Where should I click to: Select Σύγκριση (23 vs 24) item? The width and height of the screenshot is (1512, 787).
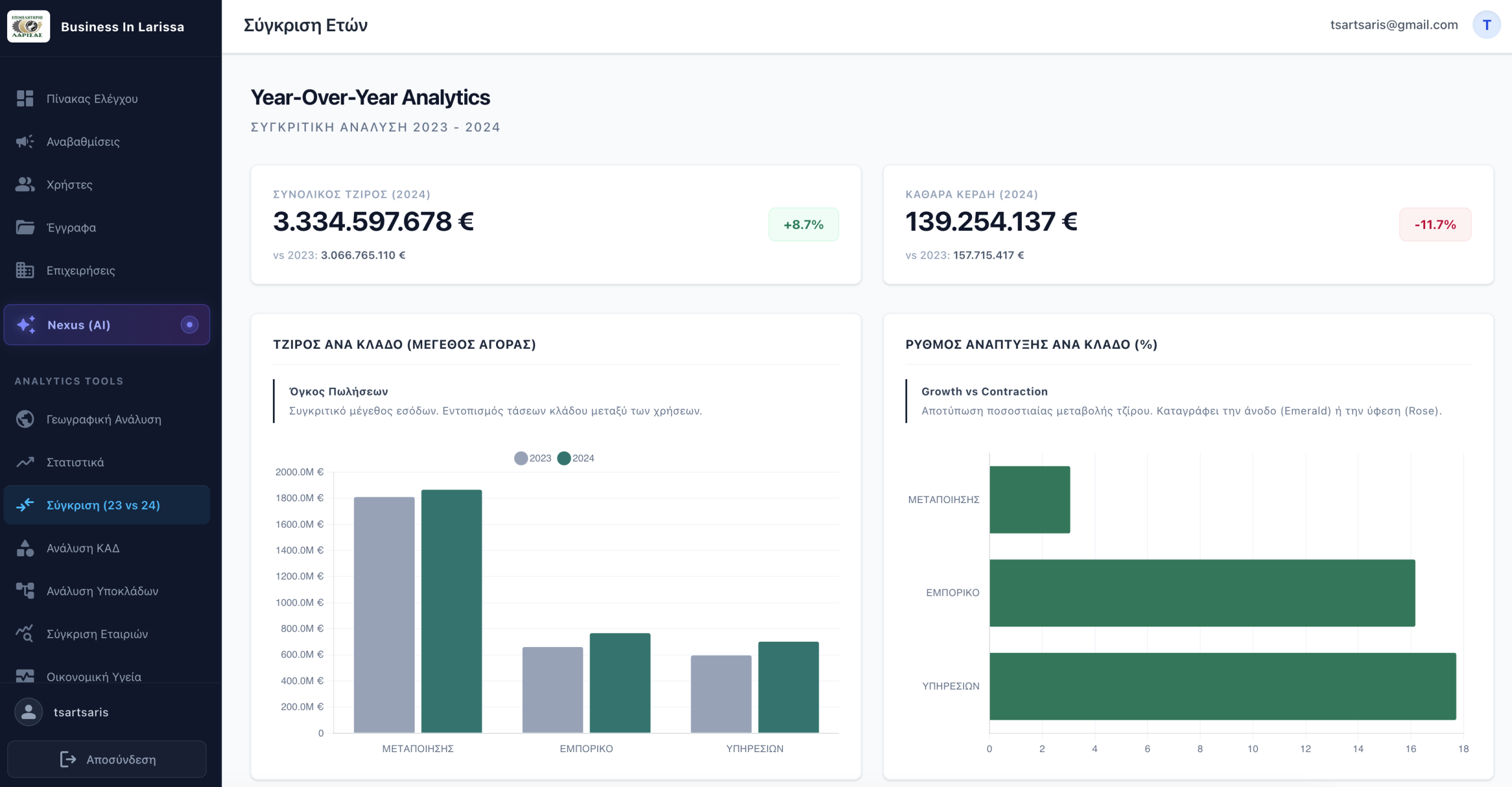point(106,505)
